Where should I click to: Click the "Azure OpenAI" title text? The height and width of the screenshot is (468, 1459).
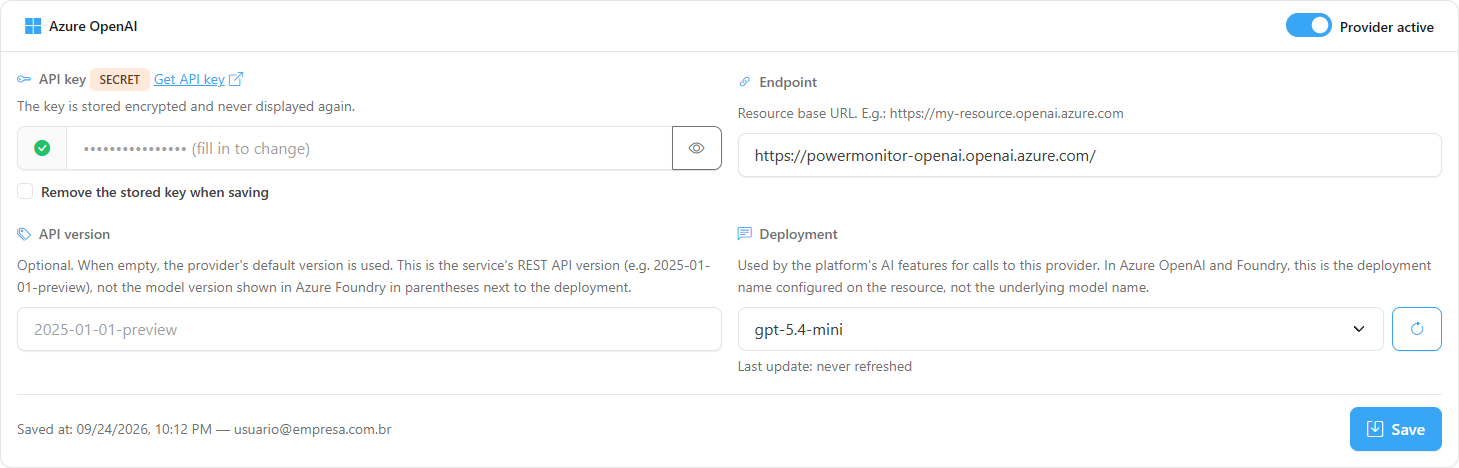tap(93, 27)
